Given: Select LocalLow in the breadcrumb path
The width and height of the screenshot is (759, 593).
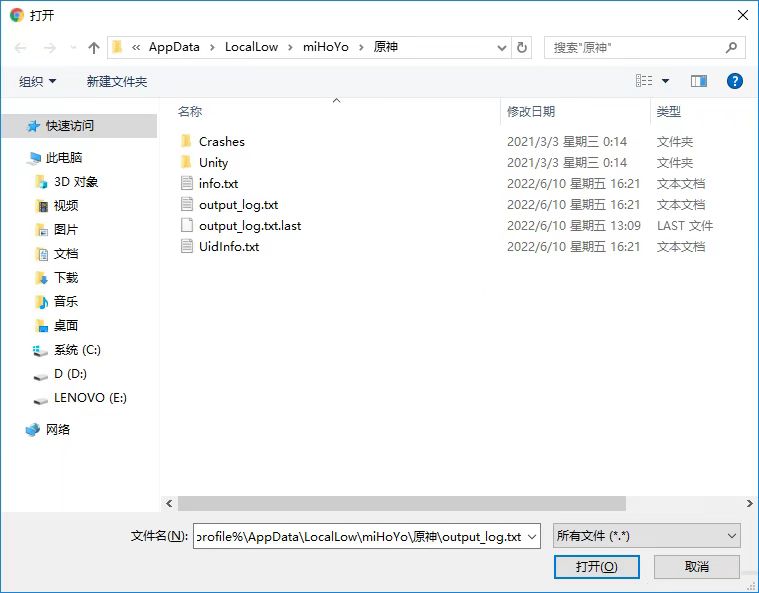Looking at the screenshot, I should [x=251, y=47].
